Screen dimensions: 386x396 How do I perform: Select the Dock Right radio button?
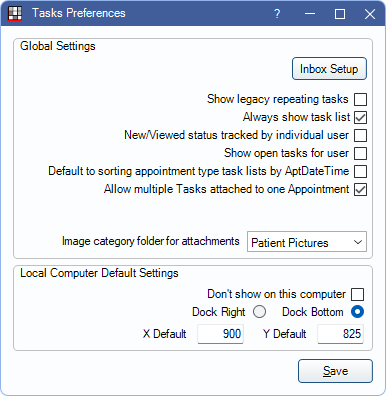point(259,312)
